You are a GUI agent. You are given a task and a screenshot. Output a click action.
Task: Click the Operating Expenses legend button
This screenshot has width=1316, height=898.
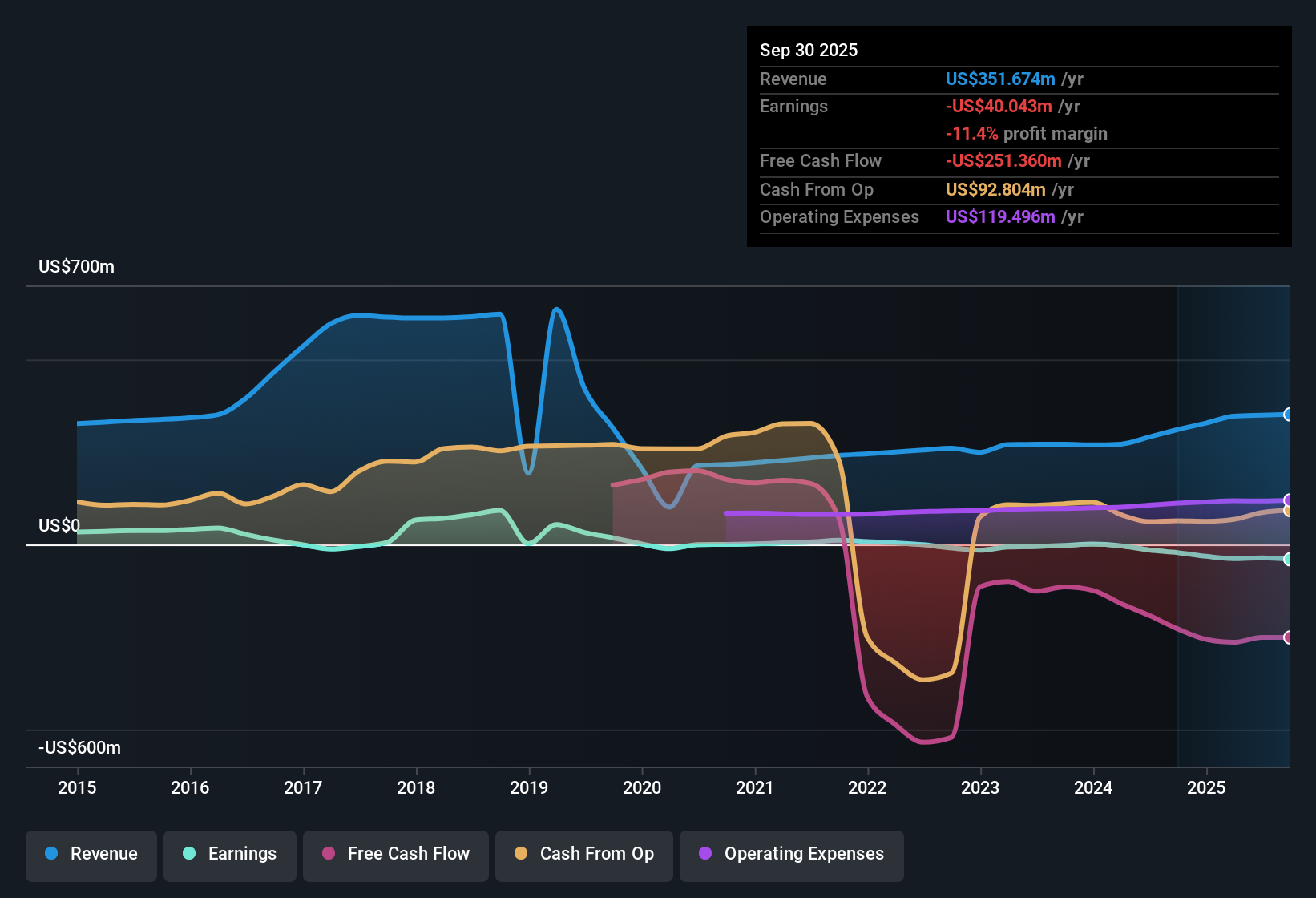point(791,854)
